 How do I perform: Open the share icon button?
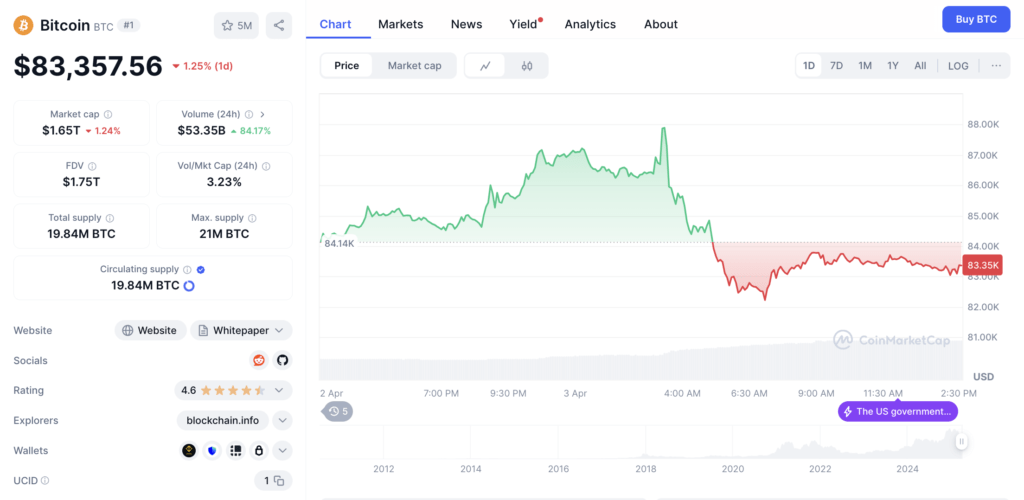[279, 25]
